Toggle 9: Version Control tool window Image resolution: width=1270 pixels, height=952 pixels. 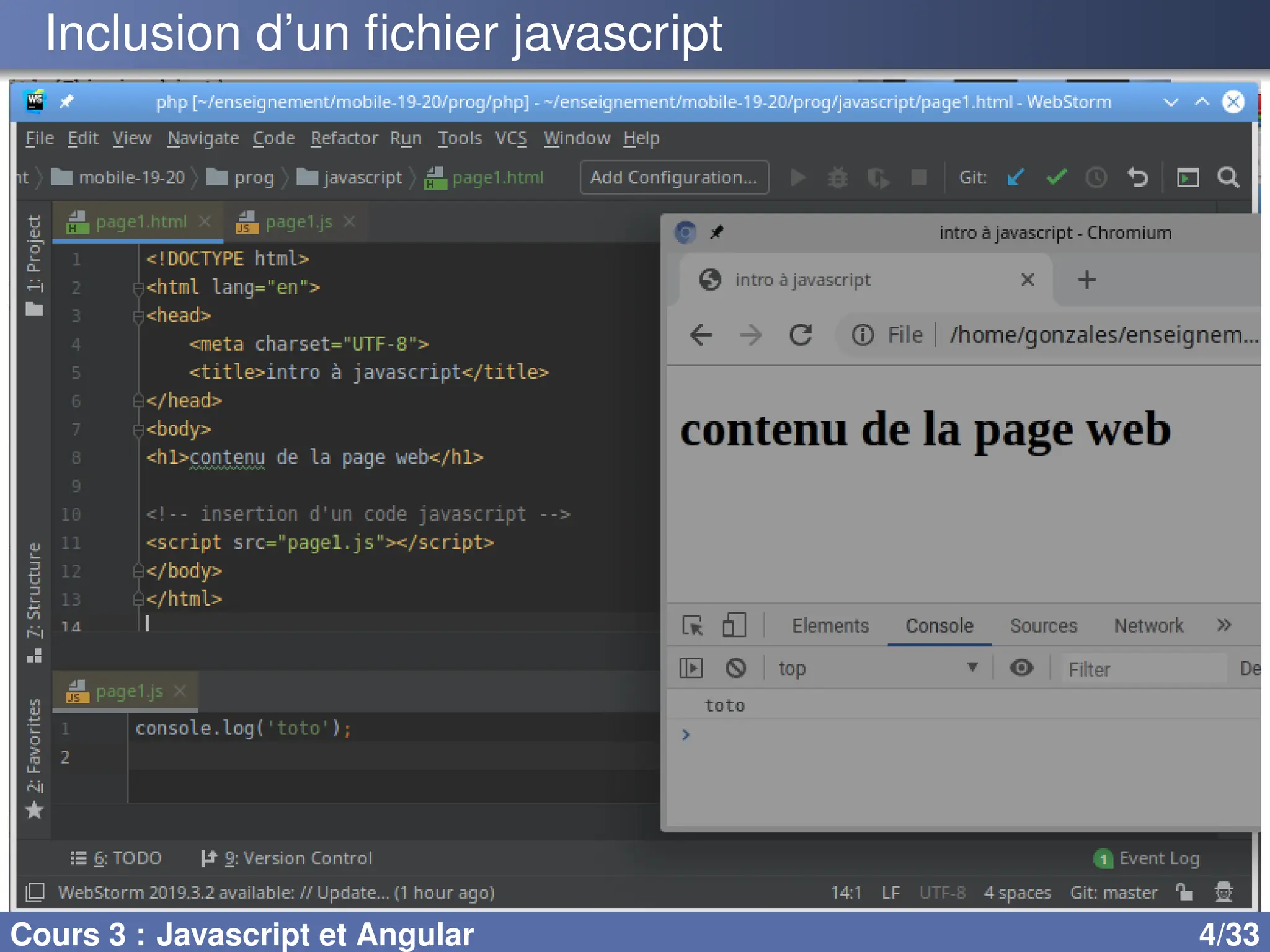(286, 858)
